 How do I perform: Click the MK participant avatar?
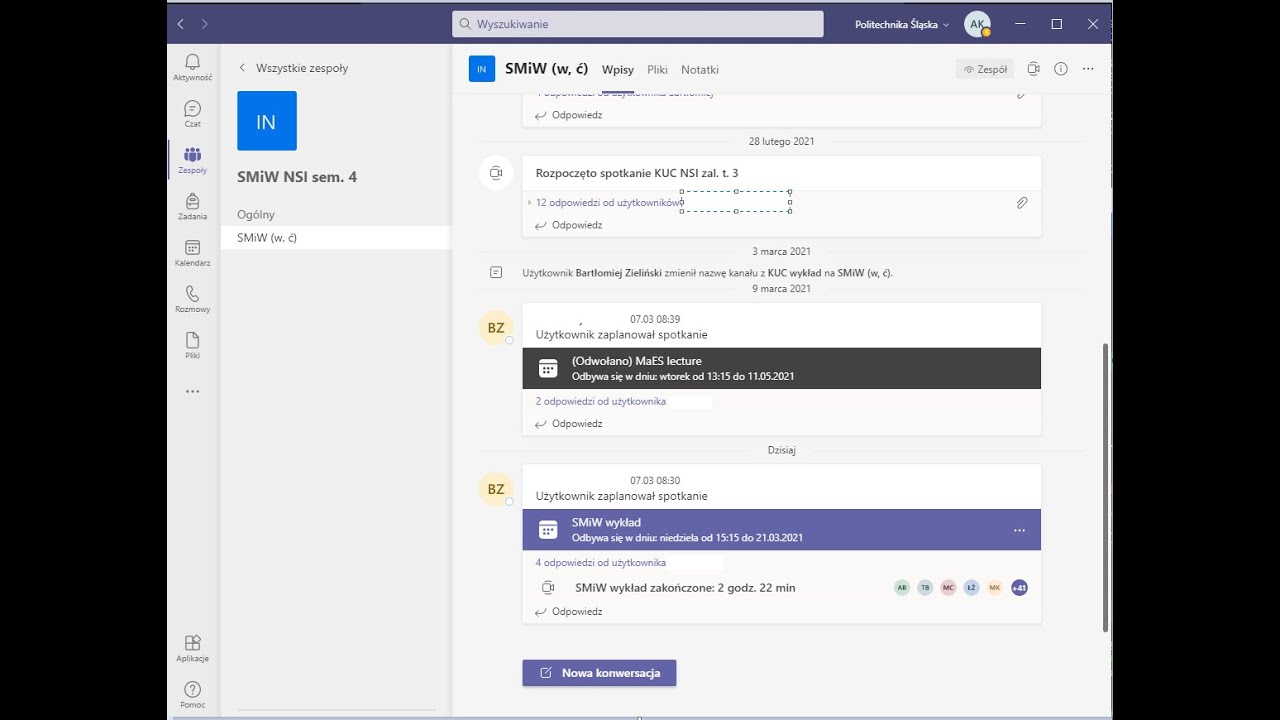point(995,588)
